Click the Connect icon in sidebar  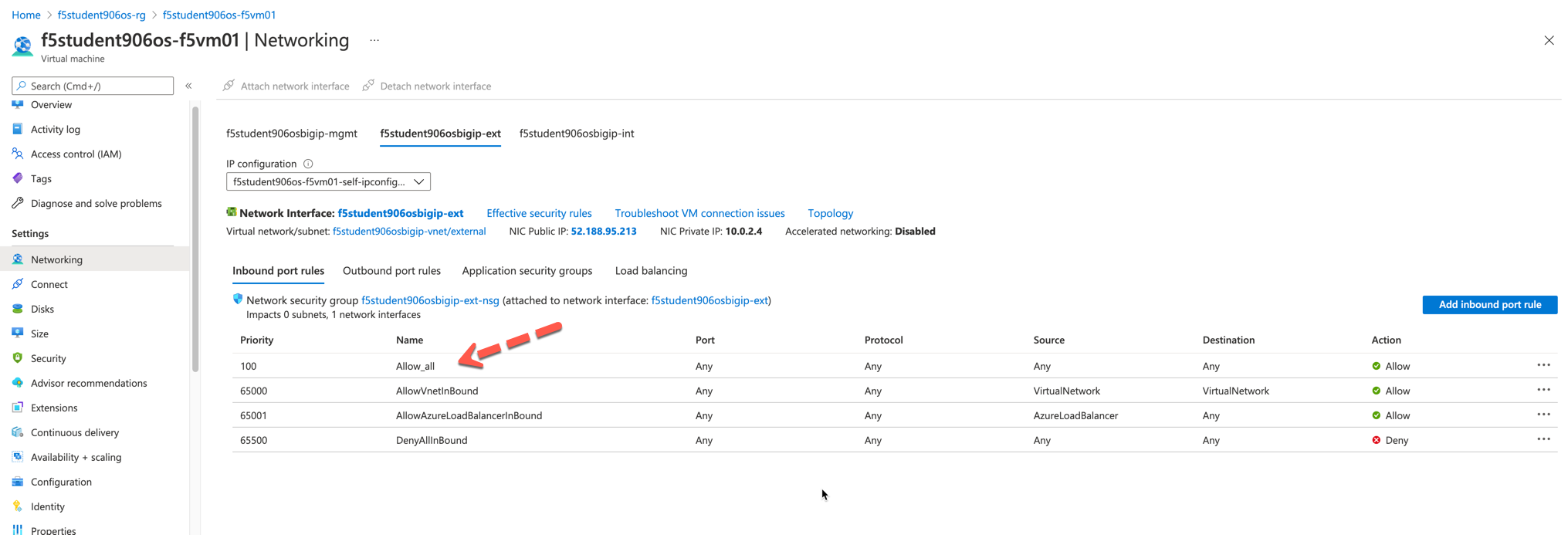[x=18, y=284]
